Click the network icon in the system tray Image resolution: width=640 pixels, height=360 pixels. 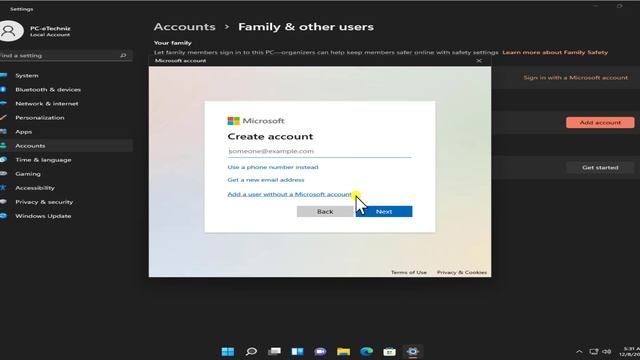tap(593, 351)
